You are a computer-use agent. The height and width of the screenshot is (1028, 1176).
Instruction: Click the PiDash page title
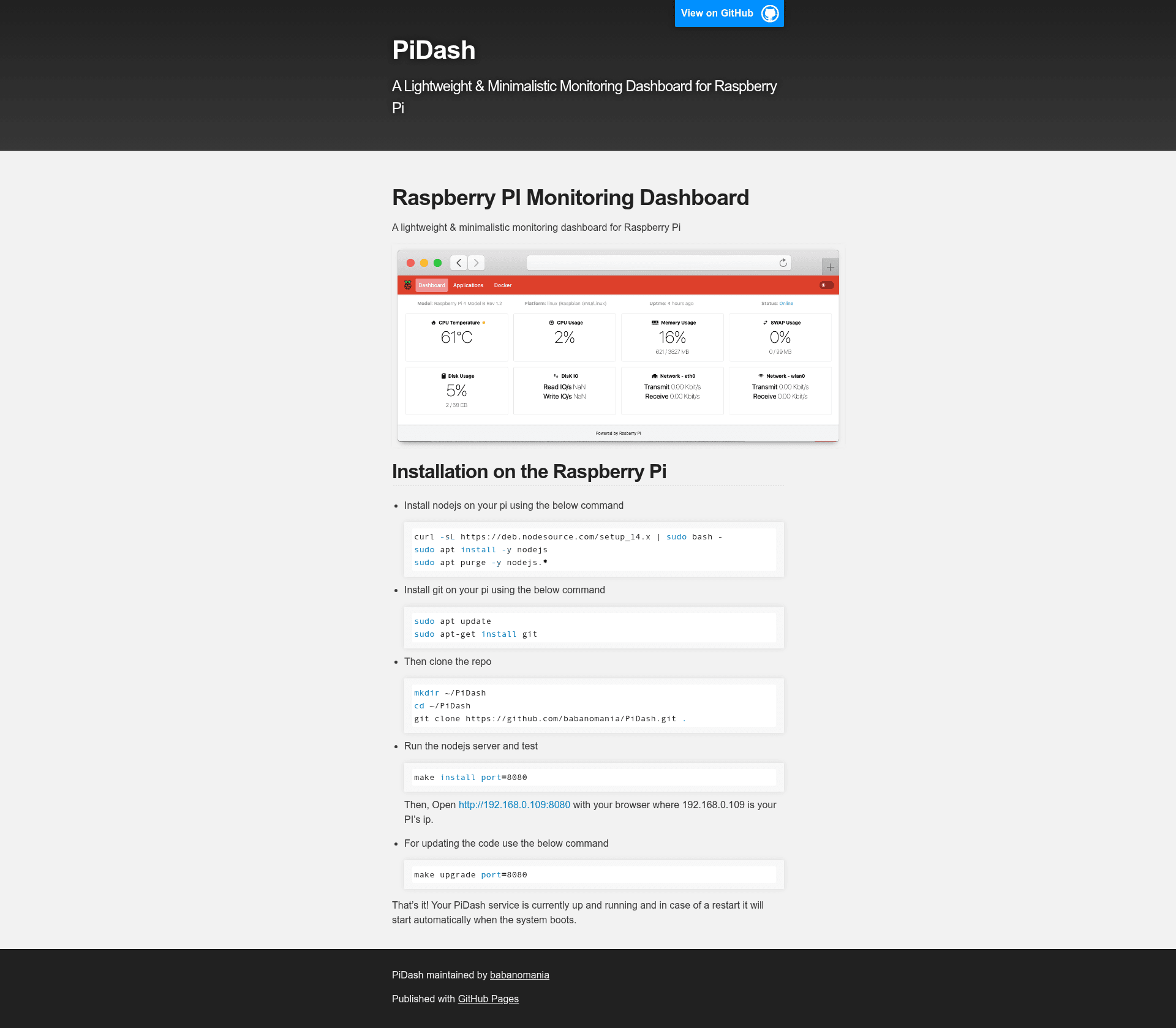click(x=434, y=50)
